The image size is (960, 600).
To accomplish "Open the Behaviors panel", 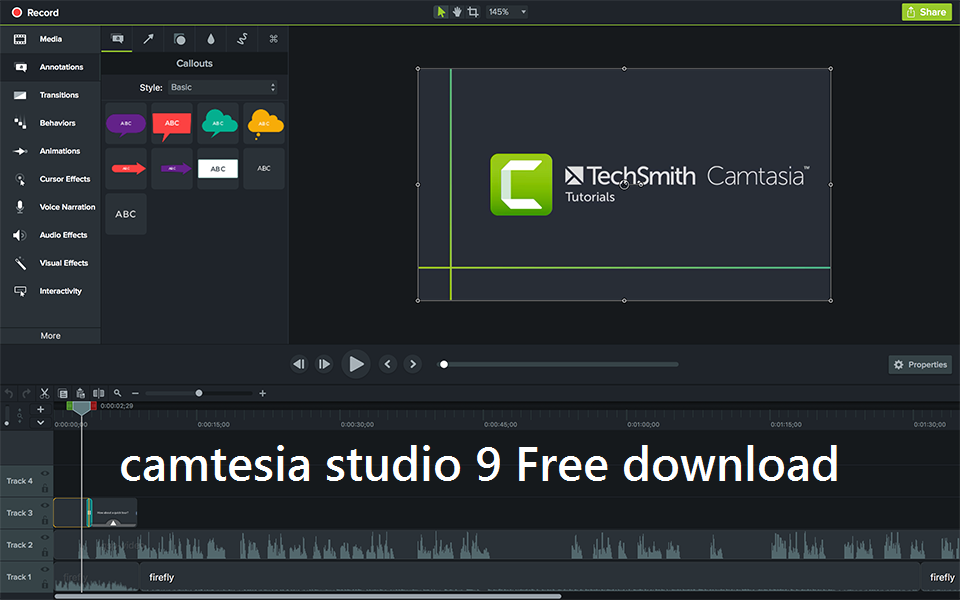I will click(50, 123).
